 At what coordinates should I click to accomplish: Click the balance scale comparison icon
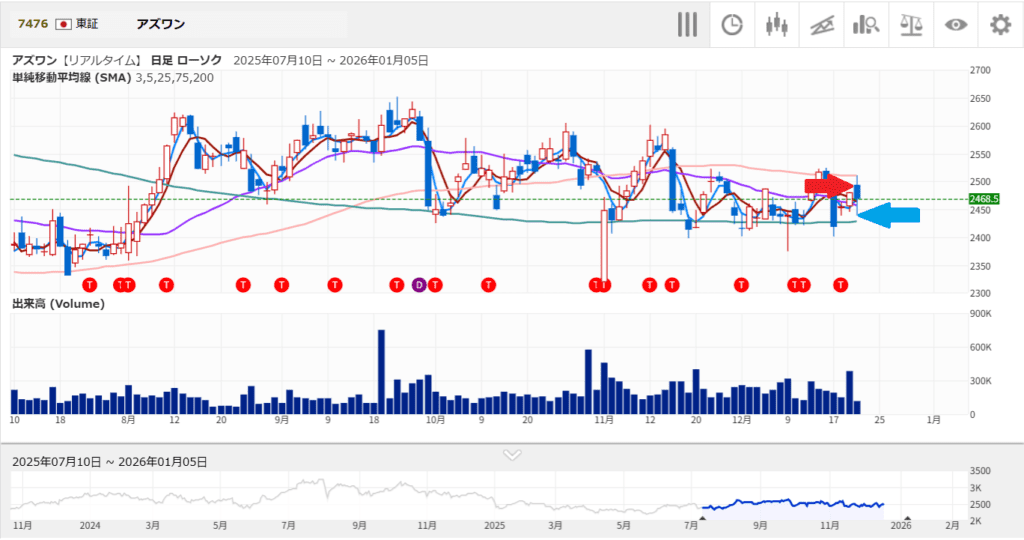point(911,25)
